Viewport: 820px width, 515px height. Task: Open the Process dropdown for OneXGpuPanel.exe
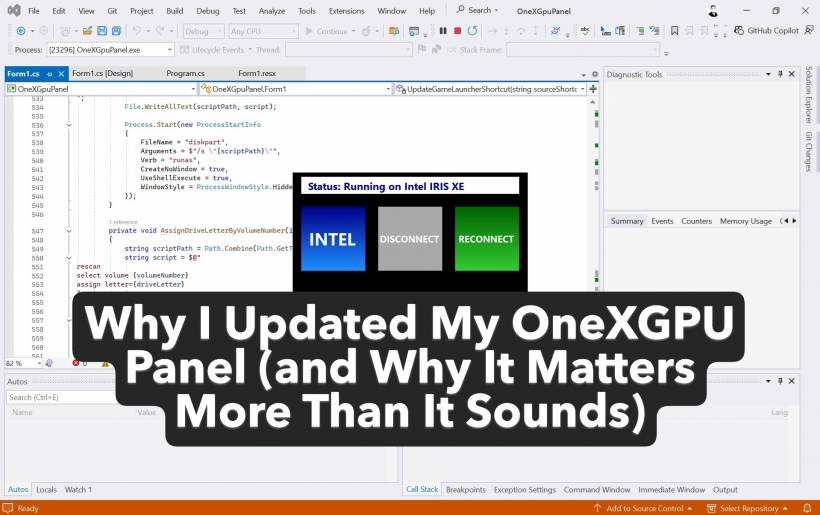169,50
